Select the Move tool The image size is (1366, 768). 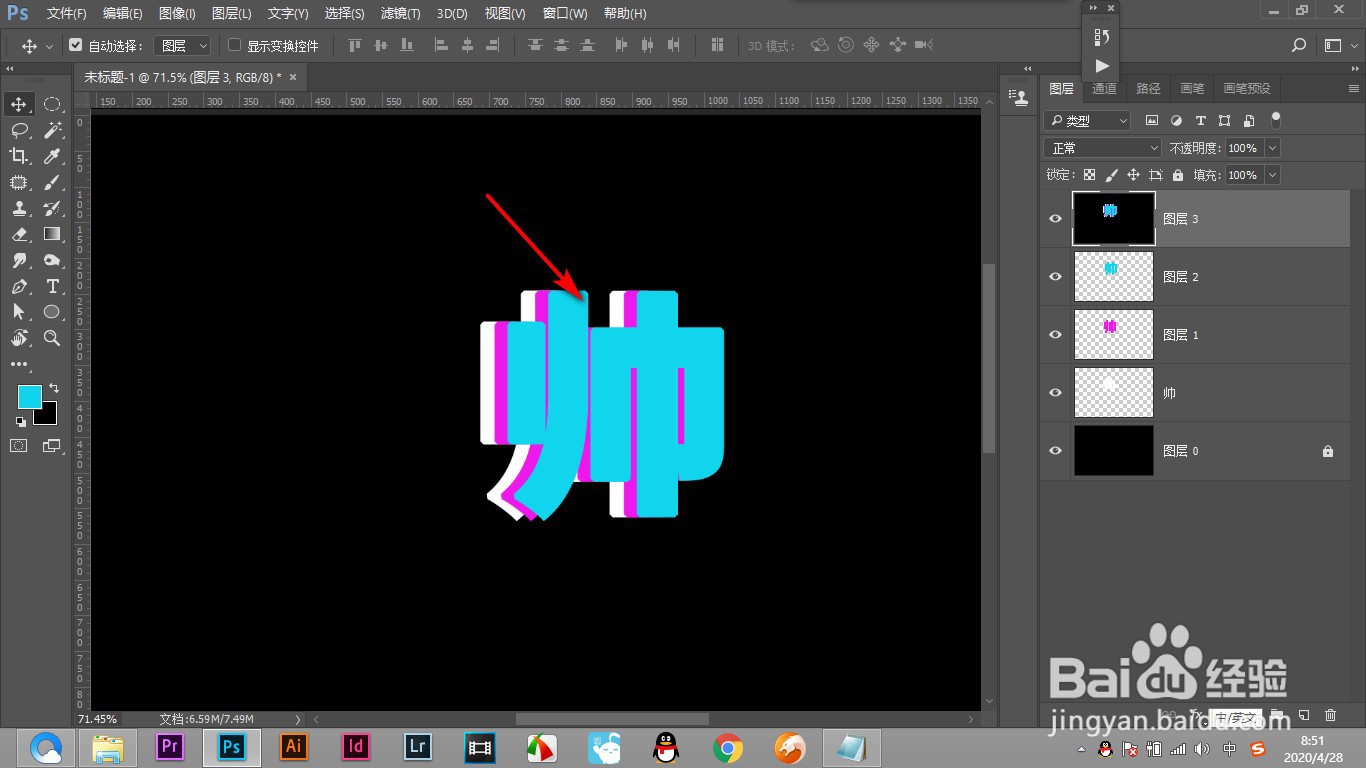[19, 104]
